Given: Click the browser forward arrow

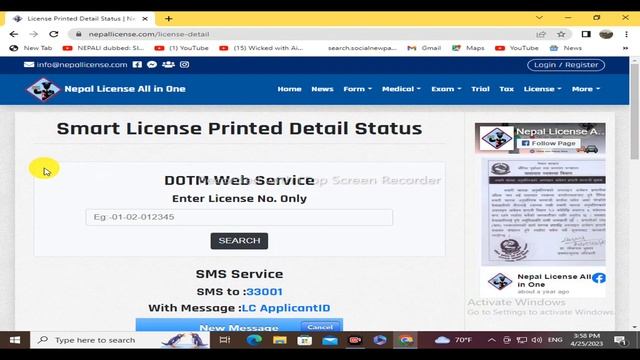Looking at the screenshot, I should pyautogui.click(x=33, y=34).
